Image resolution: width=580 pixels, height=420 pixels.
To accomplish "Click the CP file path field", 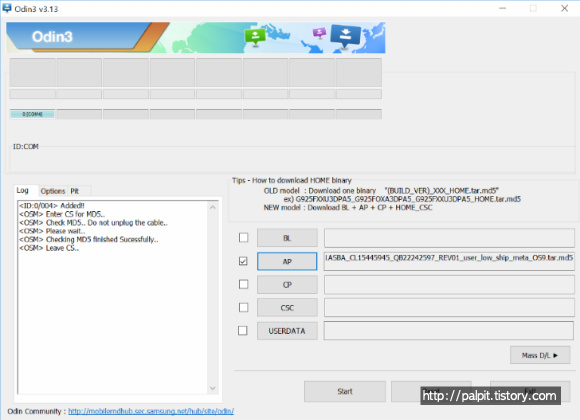I will click(x=449, y=285).
